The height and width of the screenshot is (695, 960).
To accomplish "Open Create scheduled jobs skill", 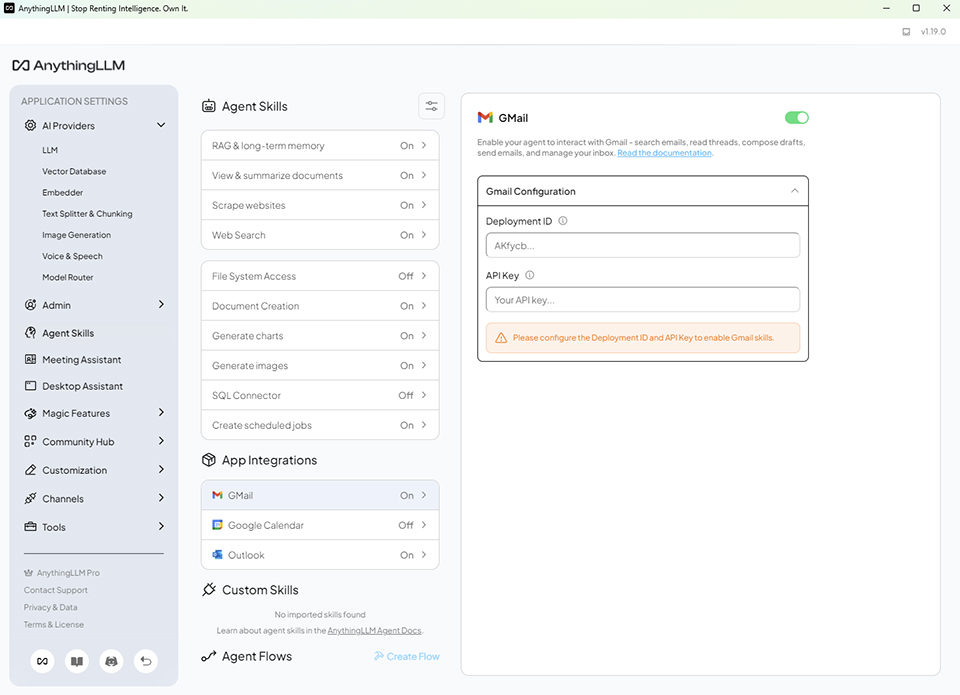I will point(320,425).
